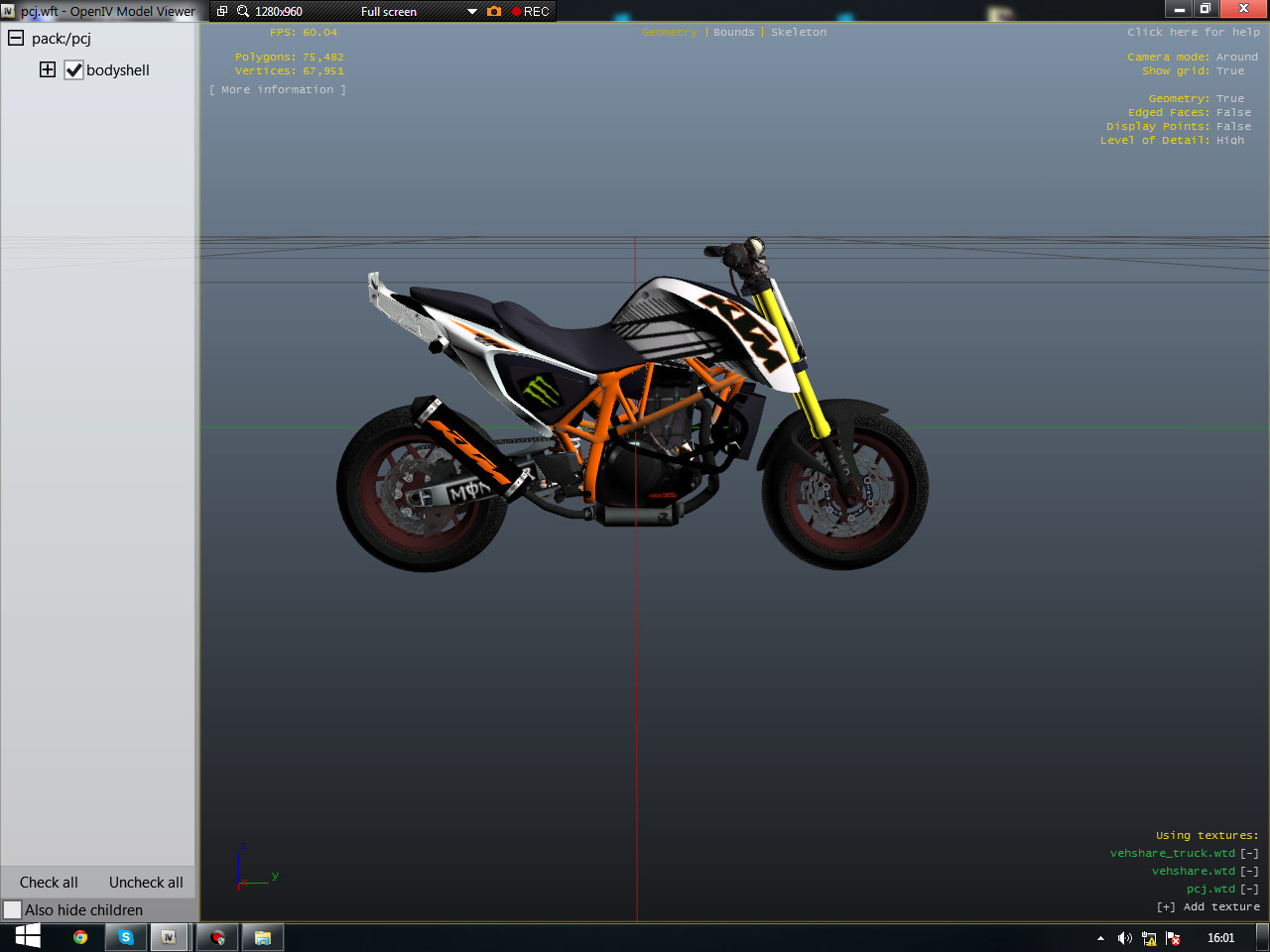Click the volume speaker tray icon
The height and width of the screenshot is (952, 1270).
(1125, 938)
